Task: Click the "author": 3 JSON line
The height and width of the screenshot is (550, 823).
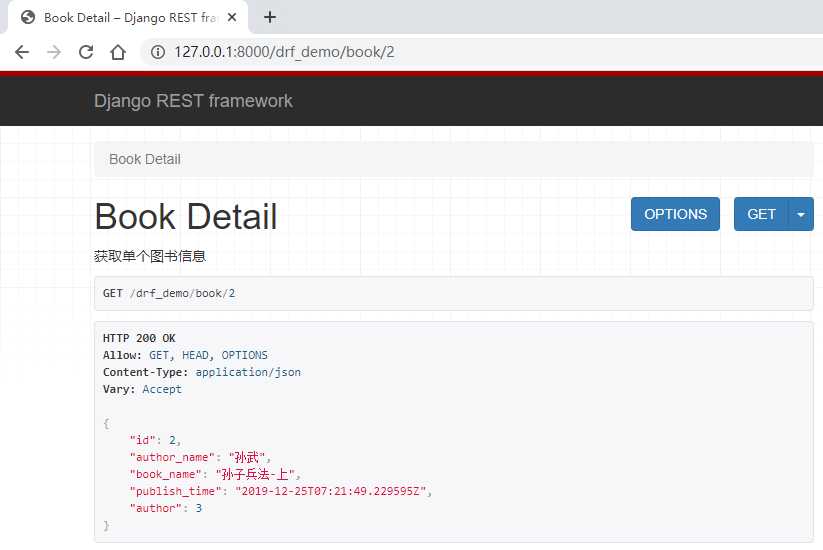Action: 166,508
